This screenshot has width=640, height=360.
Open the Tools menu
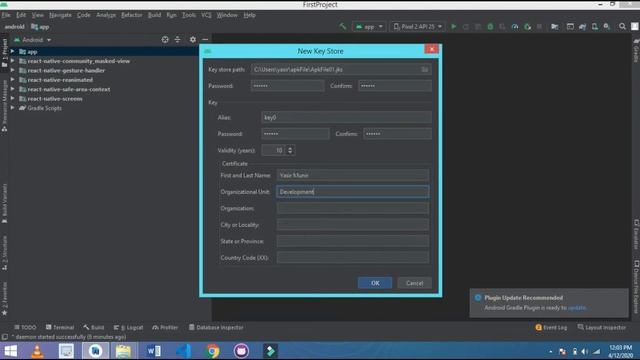point(189,15)
